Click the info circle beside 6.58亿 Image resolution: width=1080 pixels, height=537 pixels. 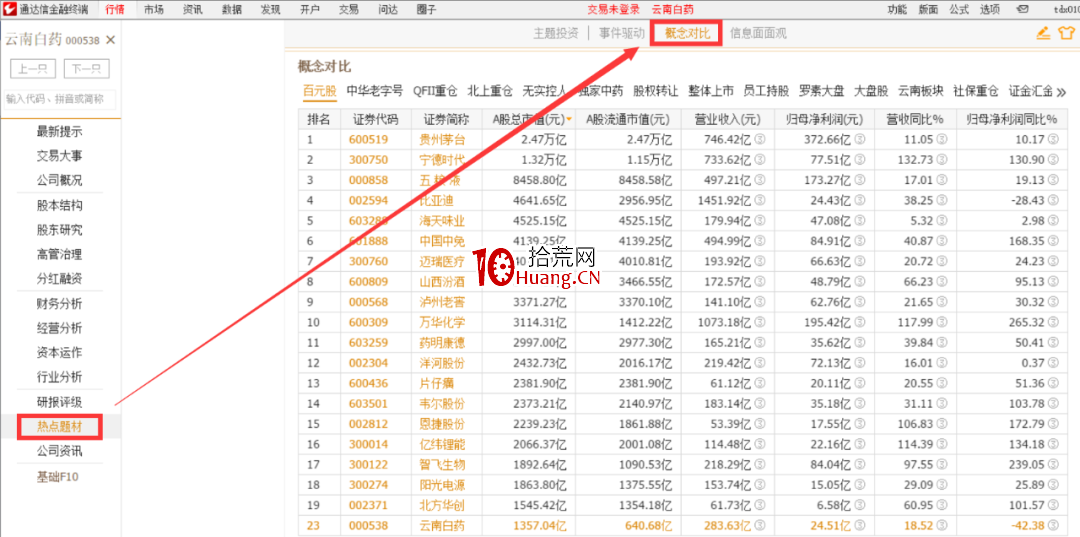coord(860,505)
